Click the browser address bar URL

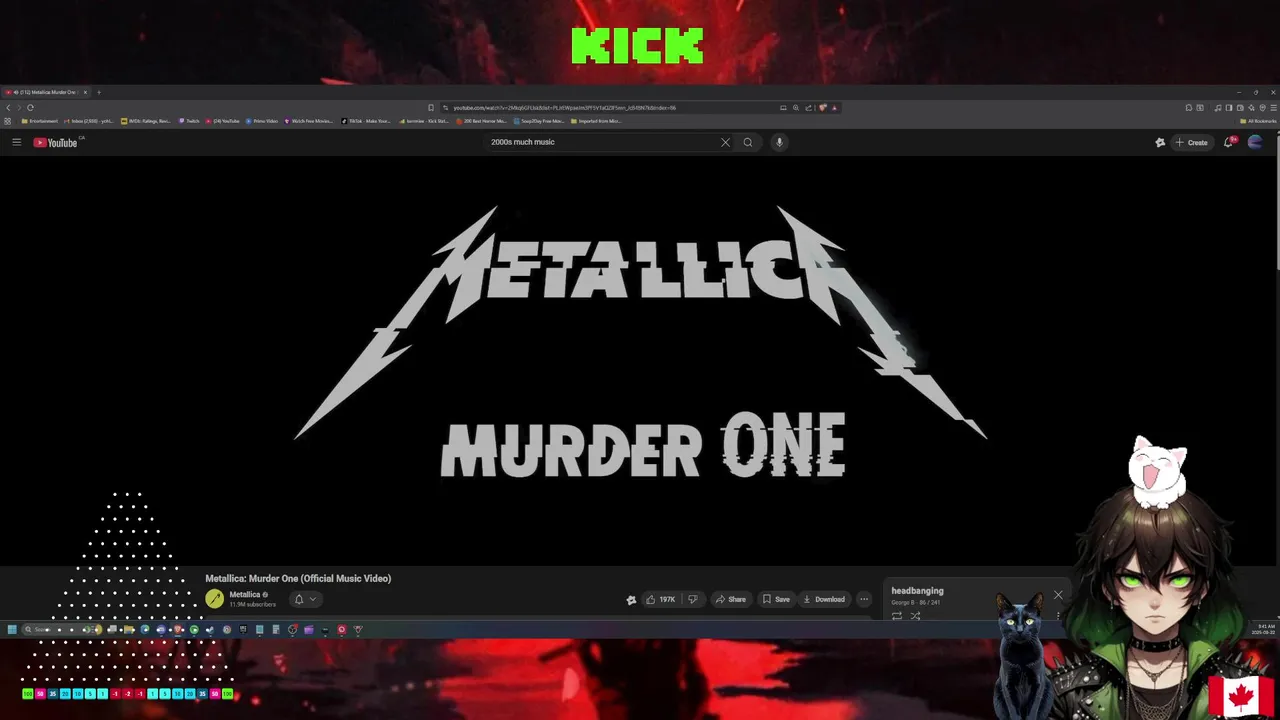[x=564, y=108]
